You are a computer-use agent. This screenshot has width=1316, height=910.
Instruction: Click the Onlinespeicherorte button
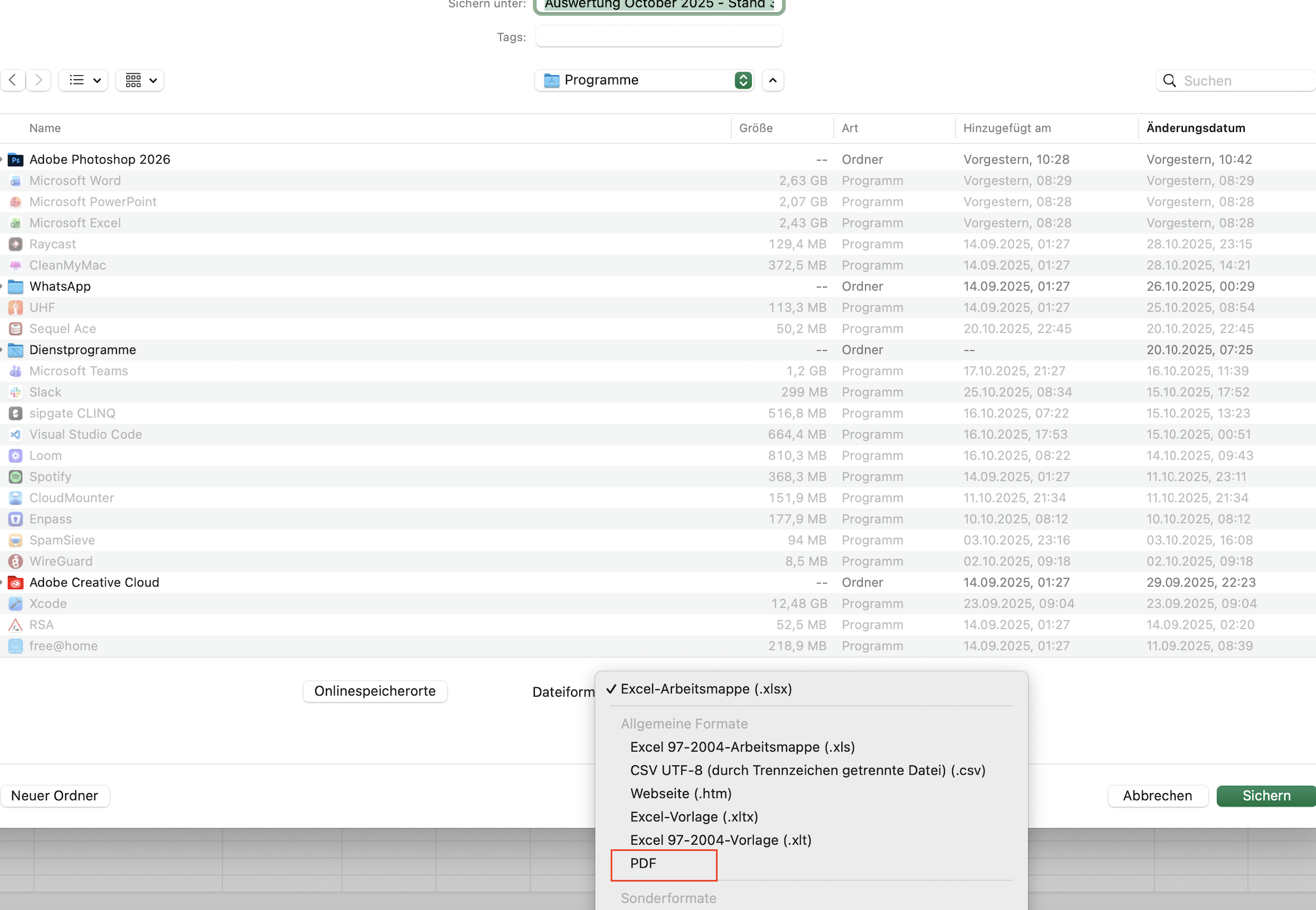tap(375, 692)
